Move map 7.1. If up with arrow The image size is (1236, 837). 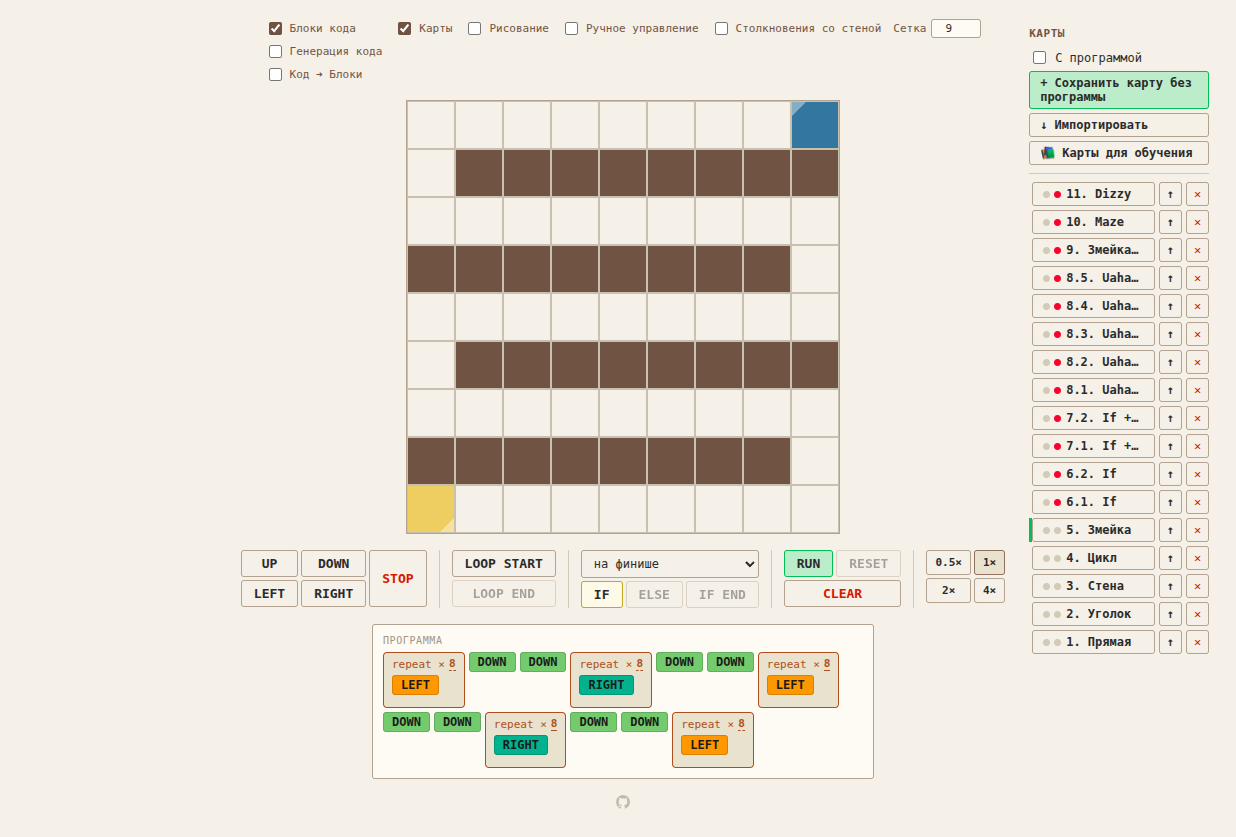(1170, 446)
